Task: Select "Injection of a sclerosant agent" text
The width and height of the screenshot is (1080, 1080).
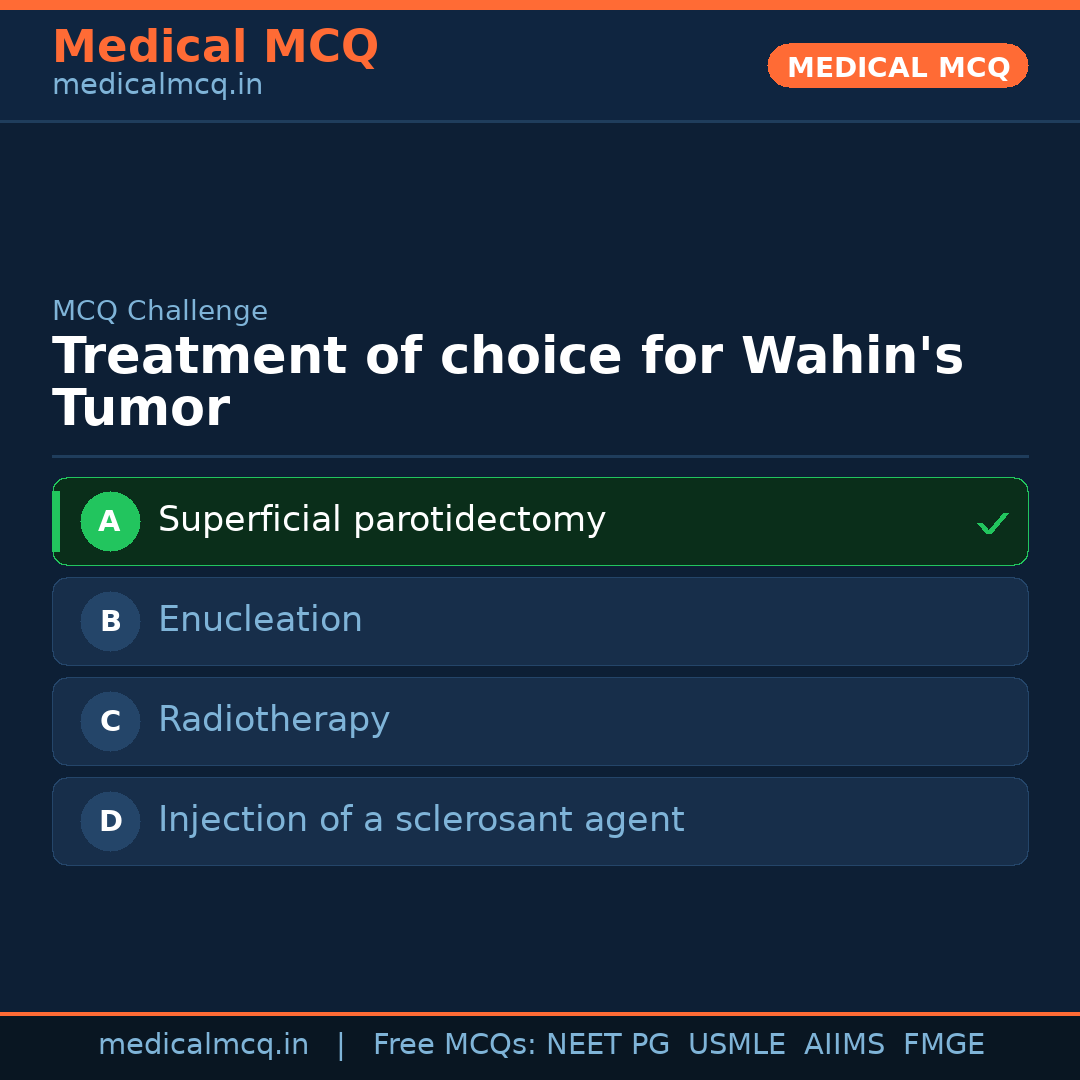Action: pyautogui.click(x=421, y=820)
